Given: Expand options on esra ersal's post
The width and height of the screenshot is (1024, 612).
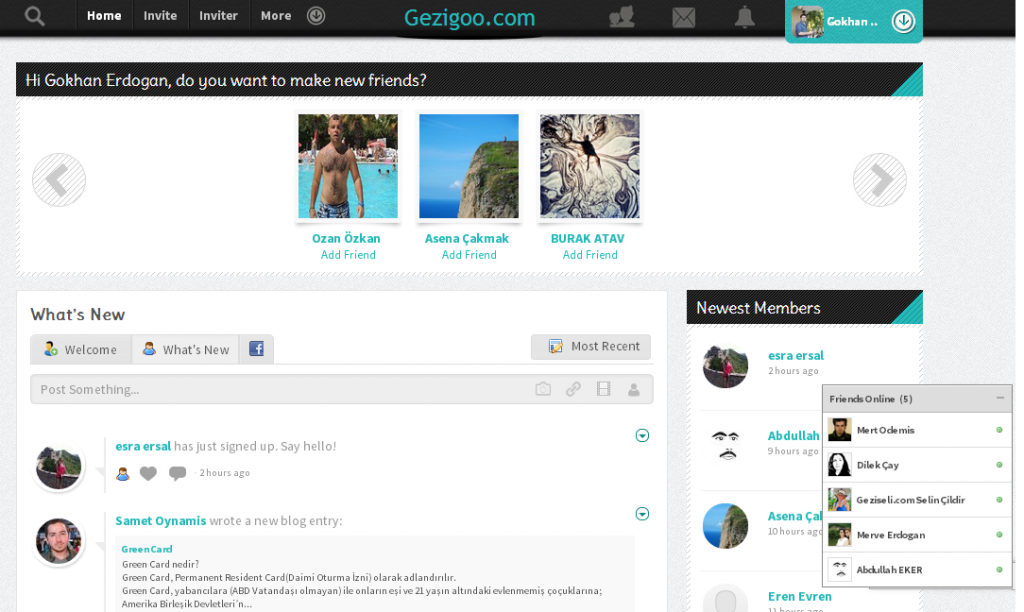Looking at the screenshot, I should [642, 435].
